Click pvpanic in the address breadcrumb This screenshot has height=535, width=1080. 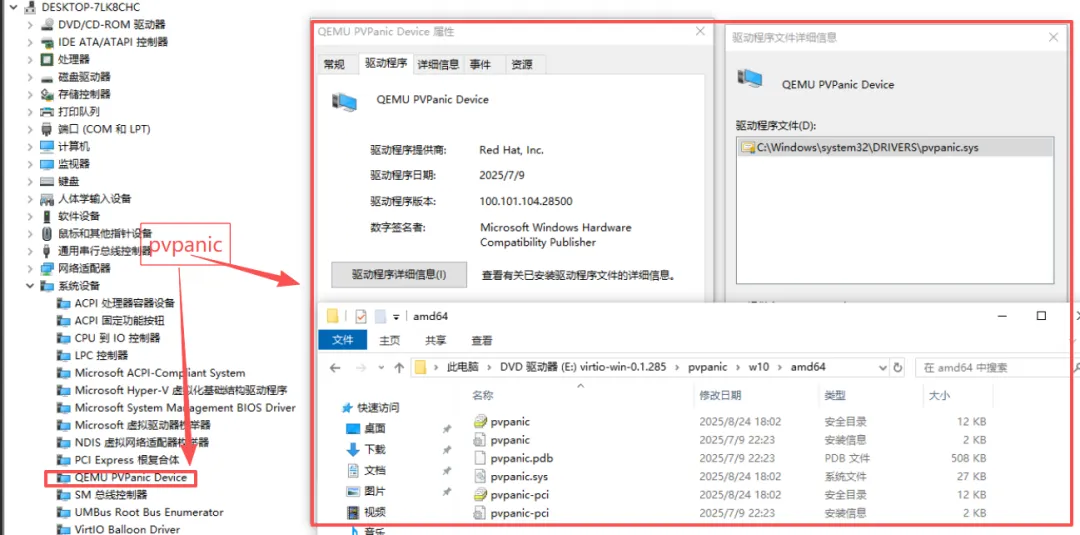[x=705, y=368]
